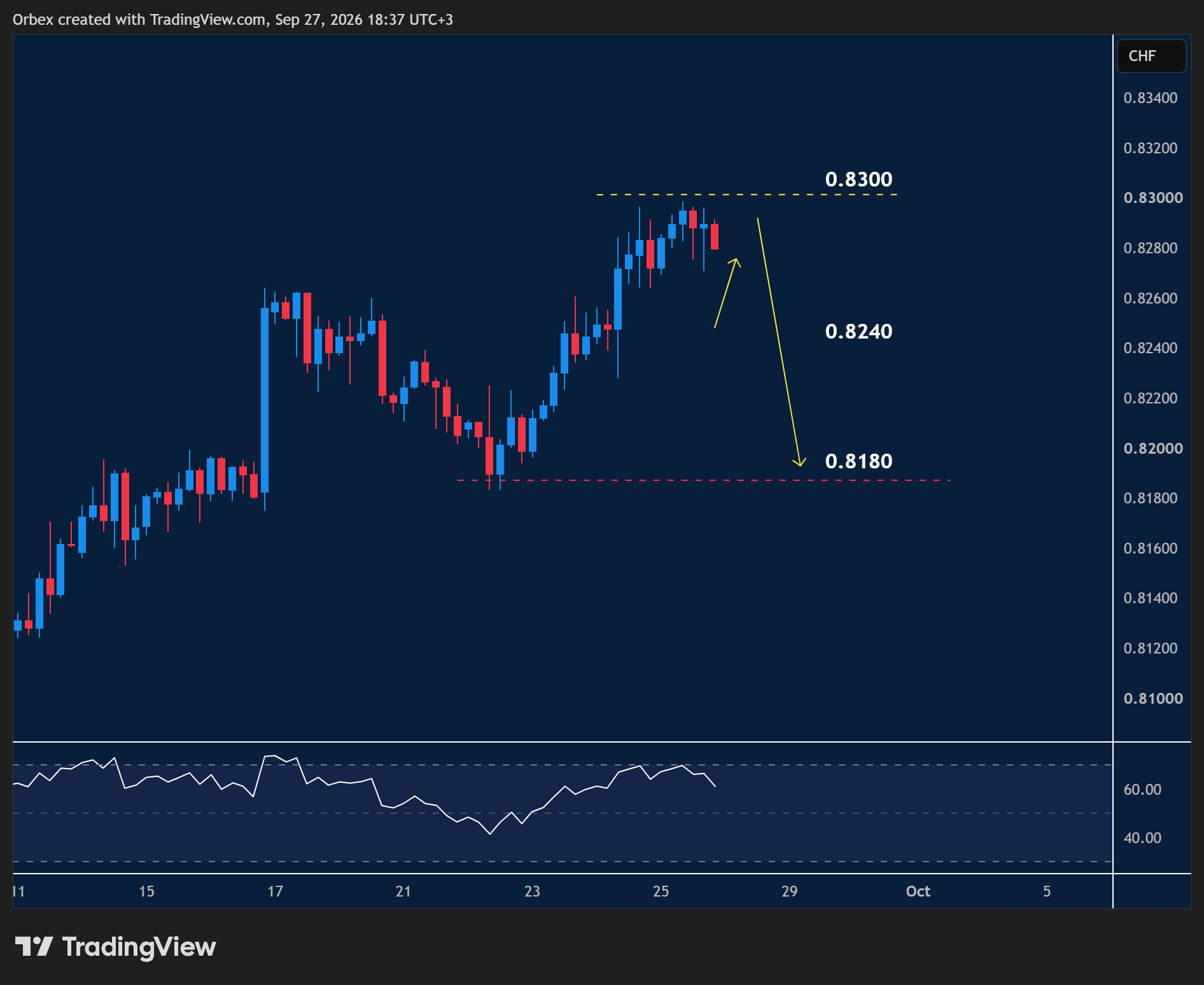The height and width of the screenshot is (985, 1204).
Task: Select the 0.83000 price axis label
Action: tap(1153, 198)
